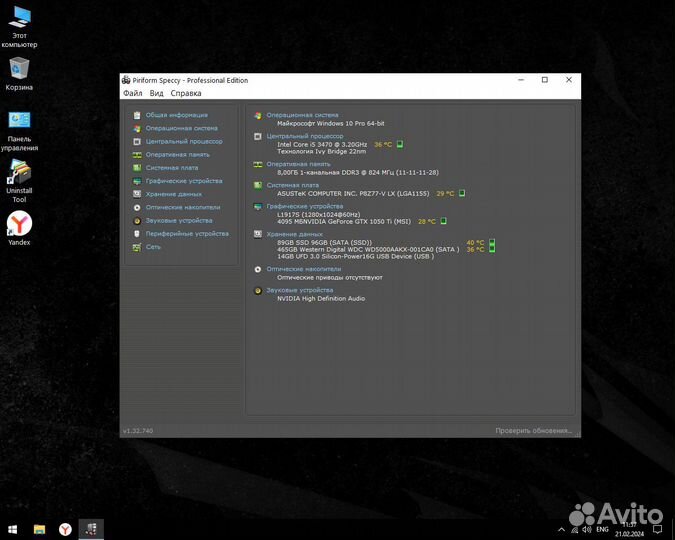Open Панель управления desktop icon

click(x=19, y=131)
